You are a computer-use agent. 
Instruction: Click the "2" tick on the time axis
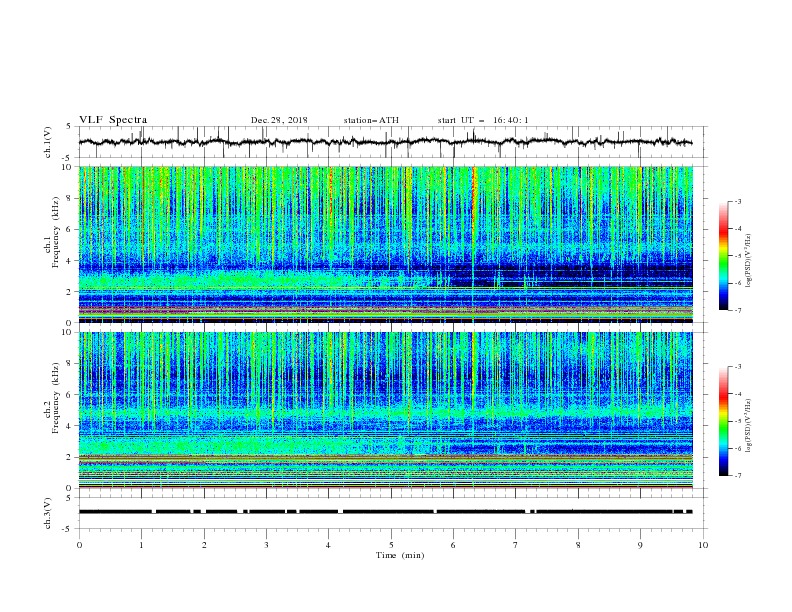pos(204,545)
